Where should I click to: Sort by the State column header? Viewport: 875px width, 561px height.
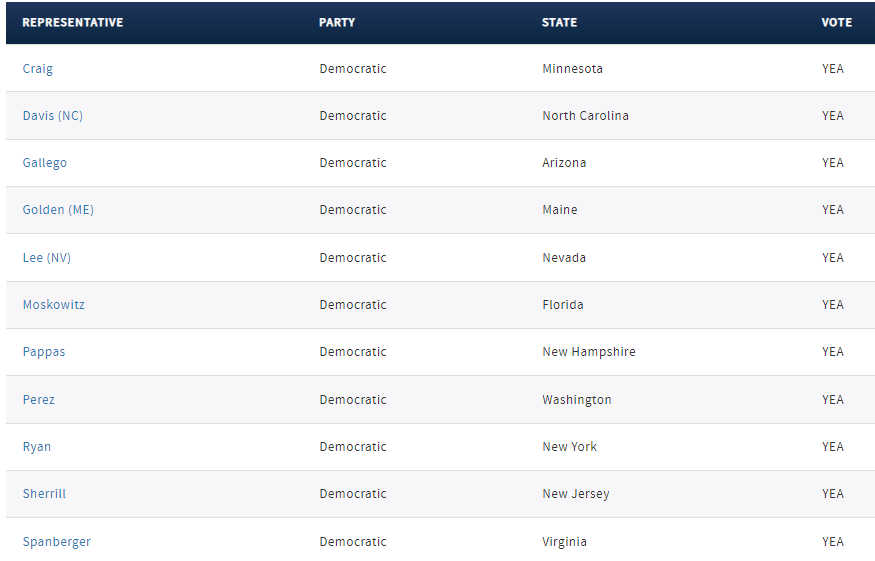point(559,23)
